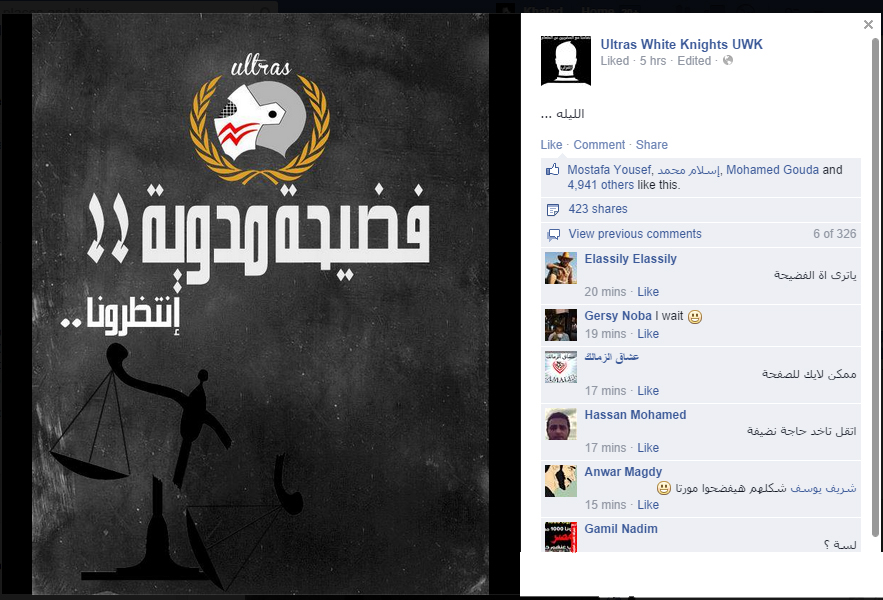The image size is (883, 600).
Task: Open the 423 shares list
Action: (x=597, y=209)
